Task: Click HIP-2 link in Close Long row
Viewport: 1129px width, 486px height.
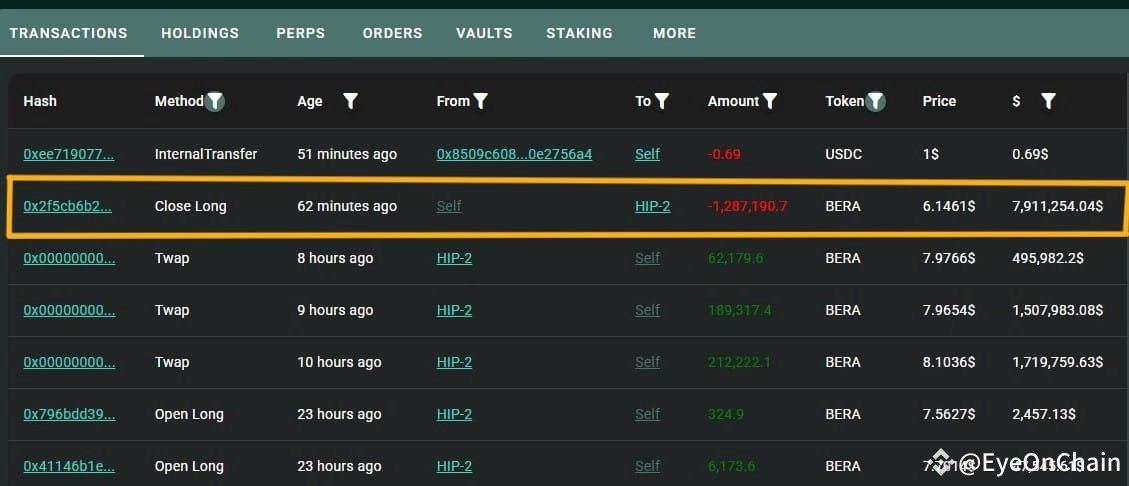Action: click(x=652, y=206)
